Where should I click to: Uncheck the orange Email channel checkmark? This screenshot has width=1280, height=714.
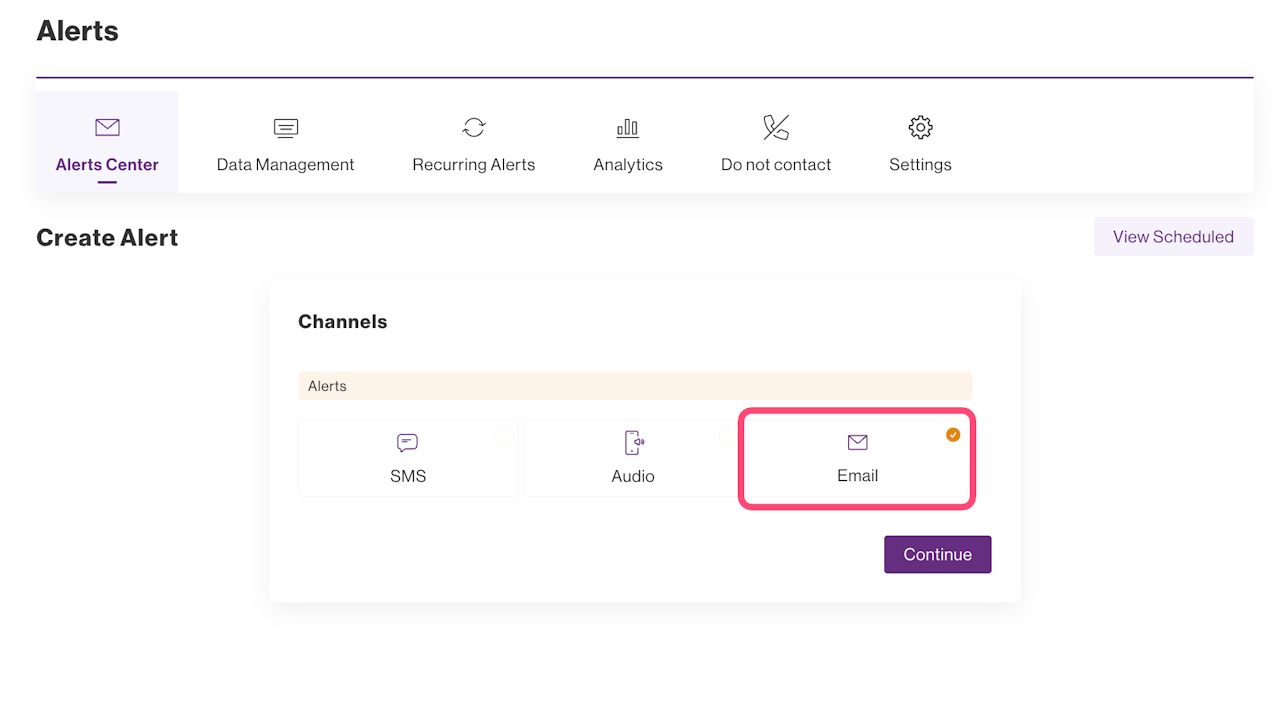953,434
